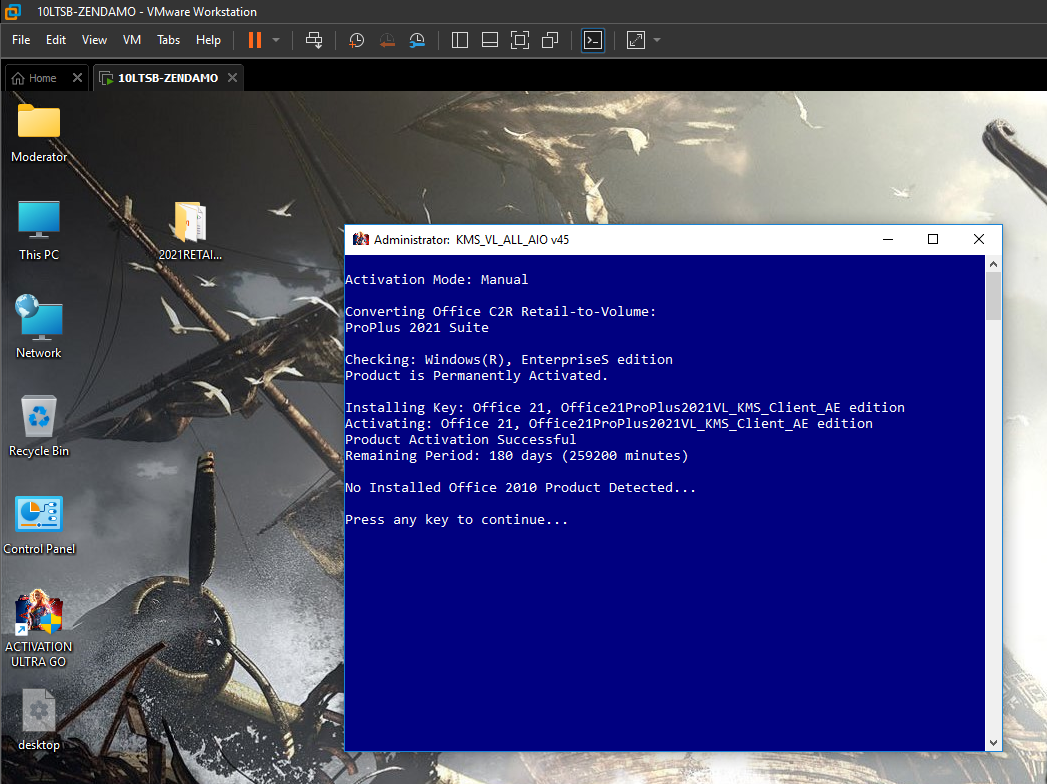1047x784 pixels.
Task: Maximize the KMS_VL_ALL_AIO console window
Action: click(x=933, y=239)
